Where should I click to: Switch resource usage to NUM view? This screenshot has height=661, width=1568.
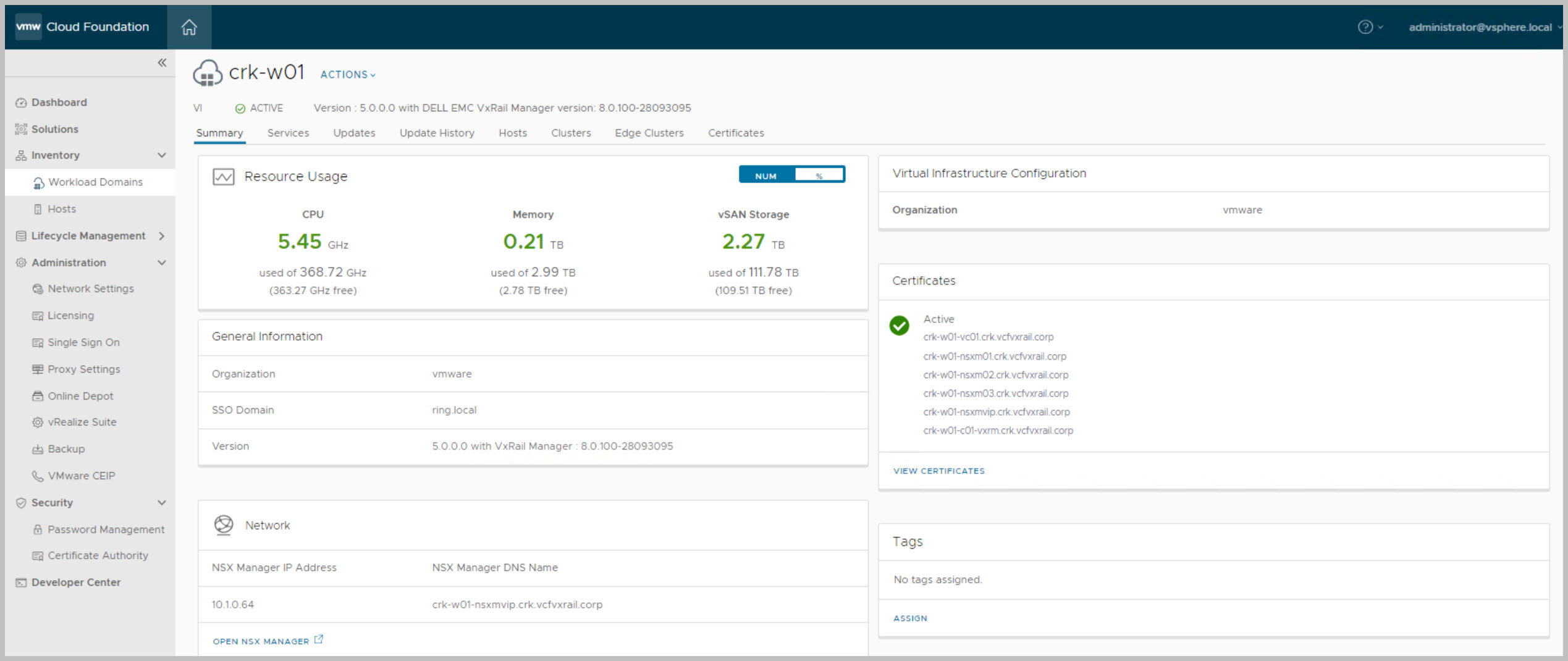(x=766, y=176)
